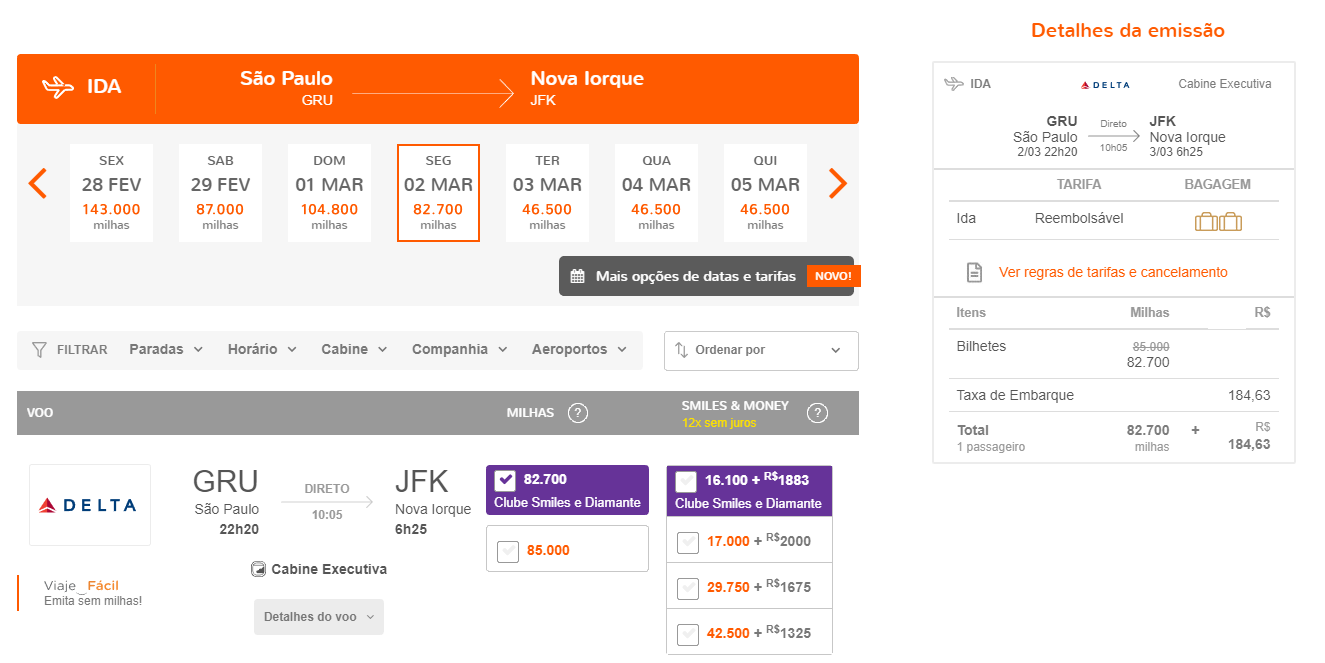Click the next dates right arrow
The height and width of the screenshot is (663, 1325).
pyautogui.click(x=838, y=184)
